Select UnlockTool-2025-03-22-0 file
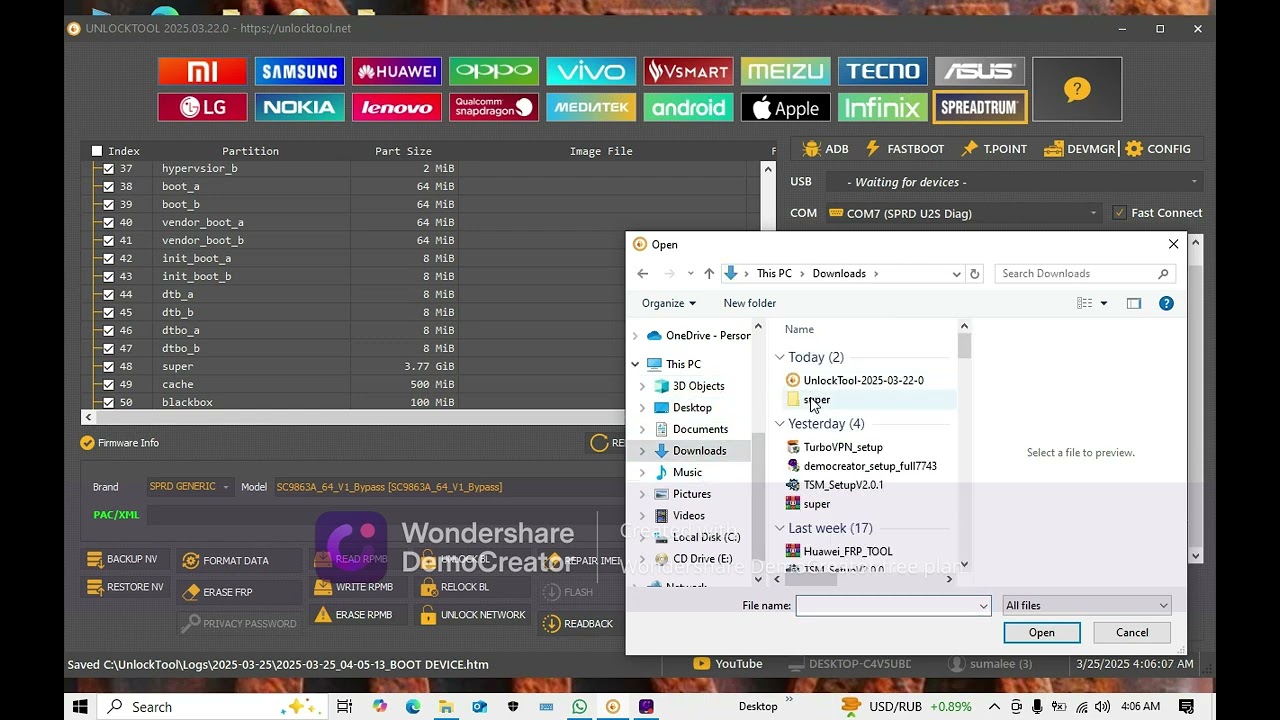 point(863,380)
